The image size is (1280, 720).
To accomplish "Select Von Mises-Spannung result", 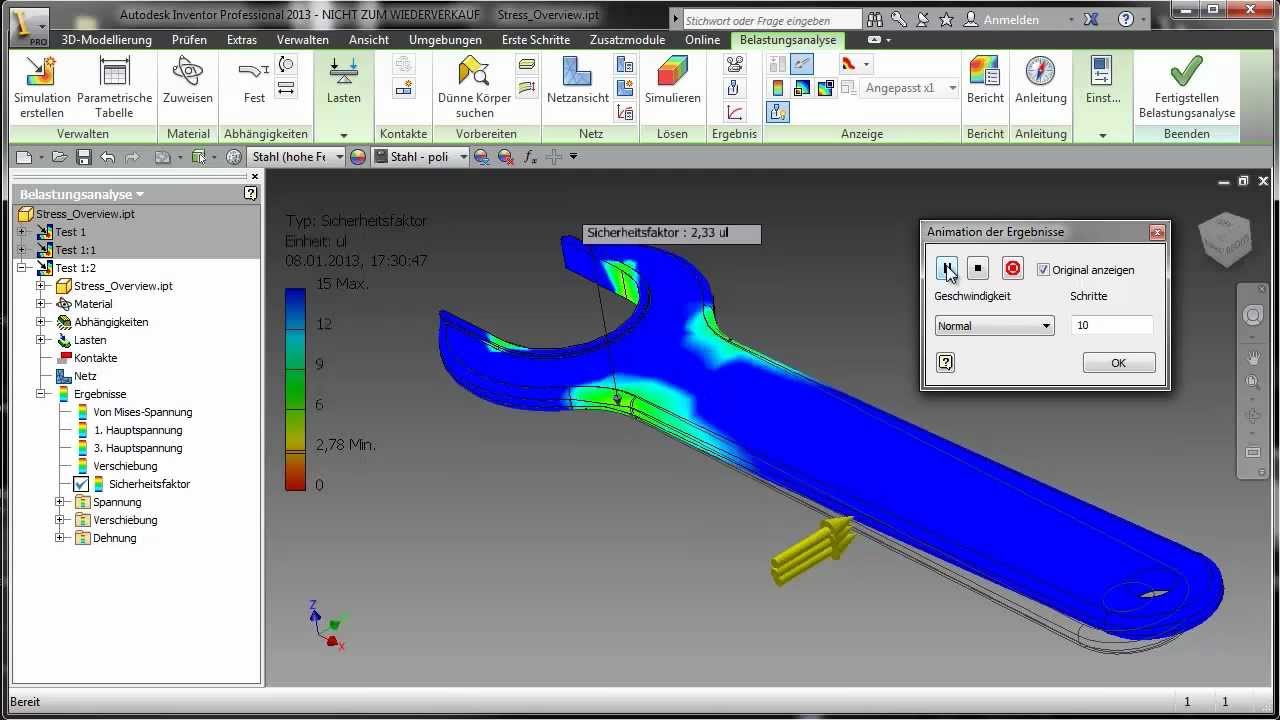I will click(x=142, y=412).
